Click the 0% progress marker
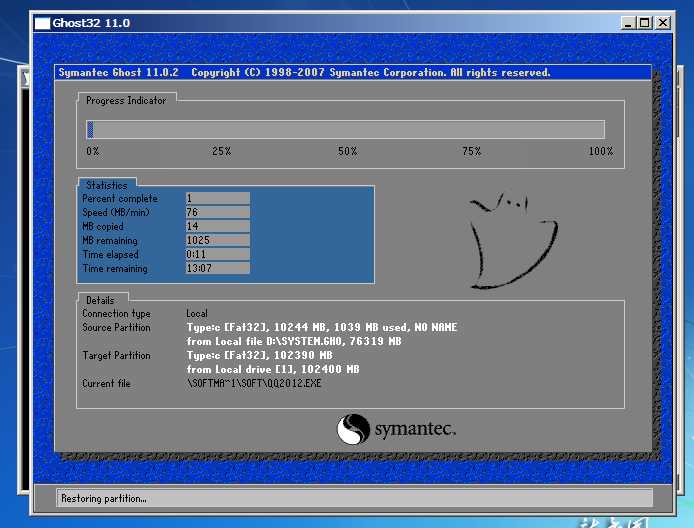 93,151
